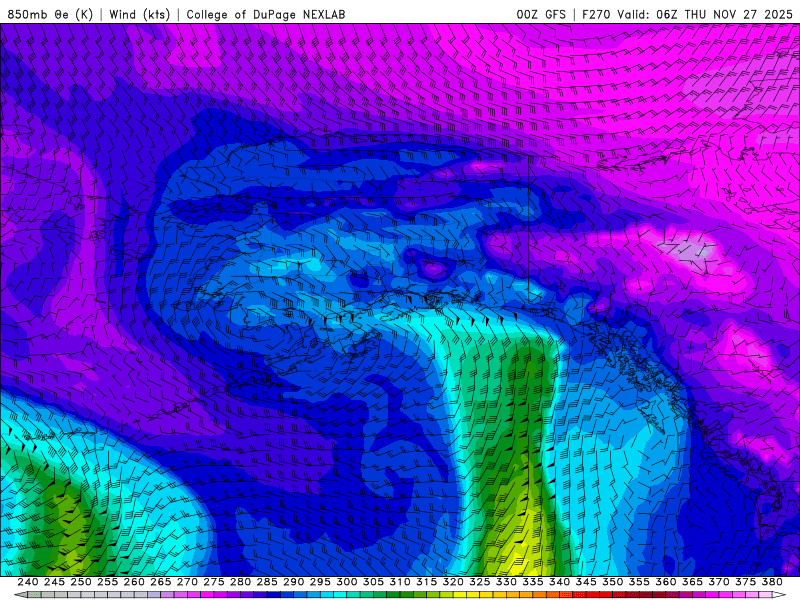
Task: Click the 240 value on the color scale
Action: 28,582
